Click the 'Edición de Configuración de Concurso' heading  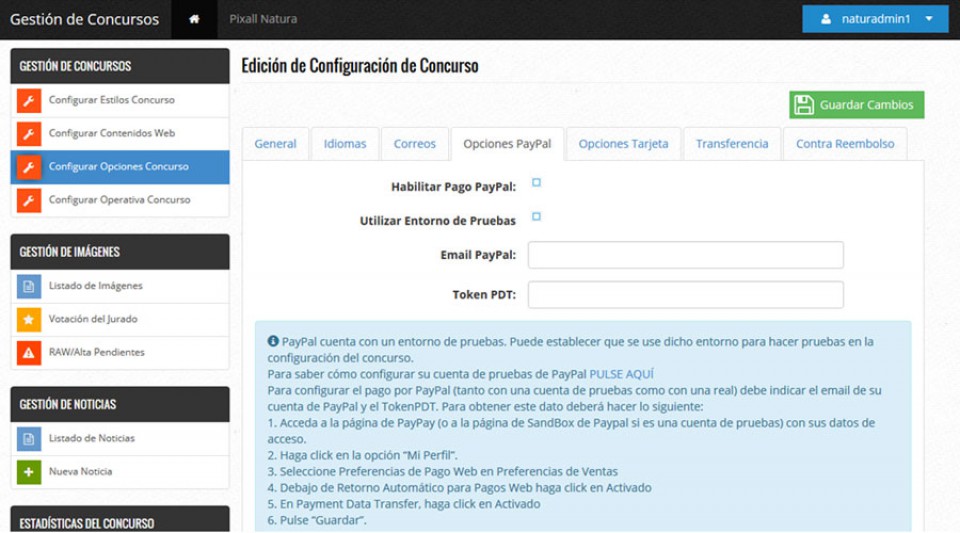[x=360, y=65]
